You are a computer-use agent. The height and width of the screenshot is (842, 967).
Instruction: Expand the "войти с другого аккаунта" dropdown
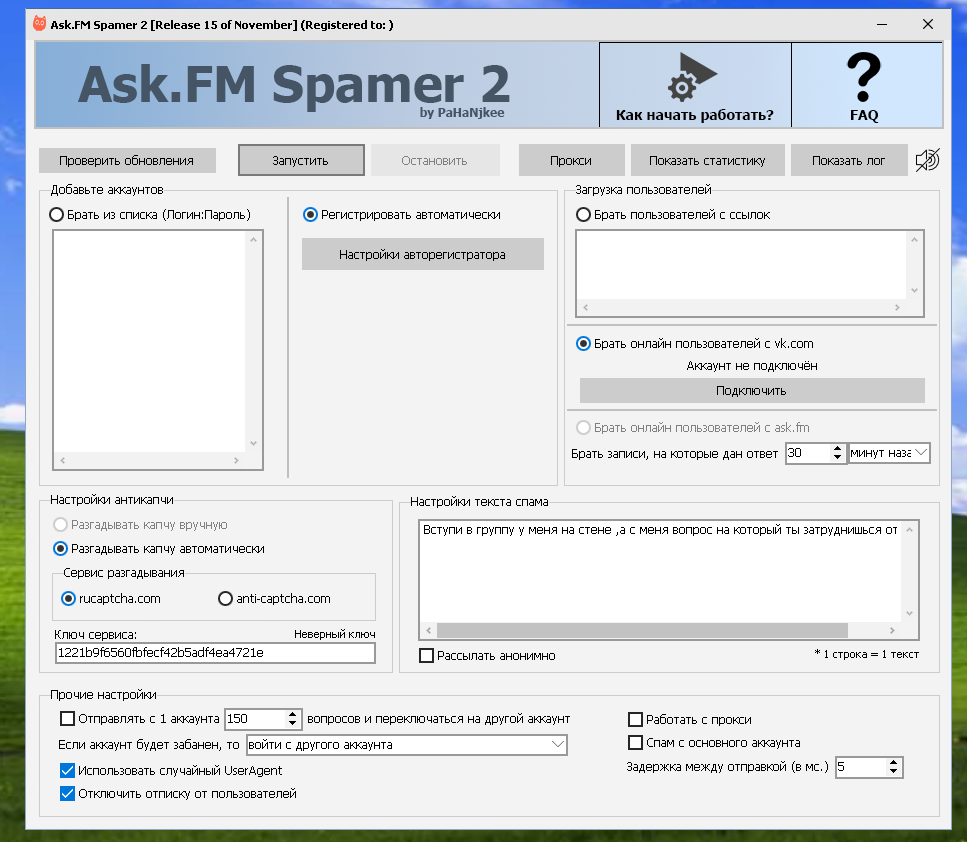click(557, 745)
